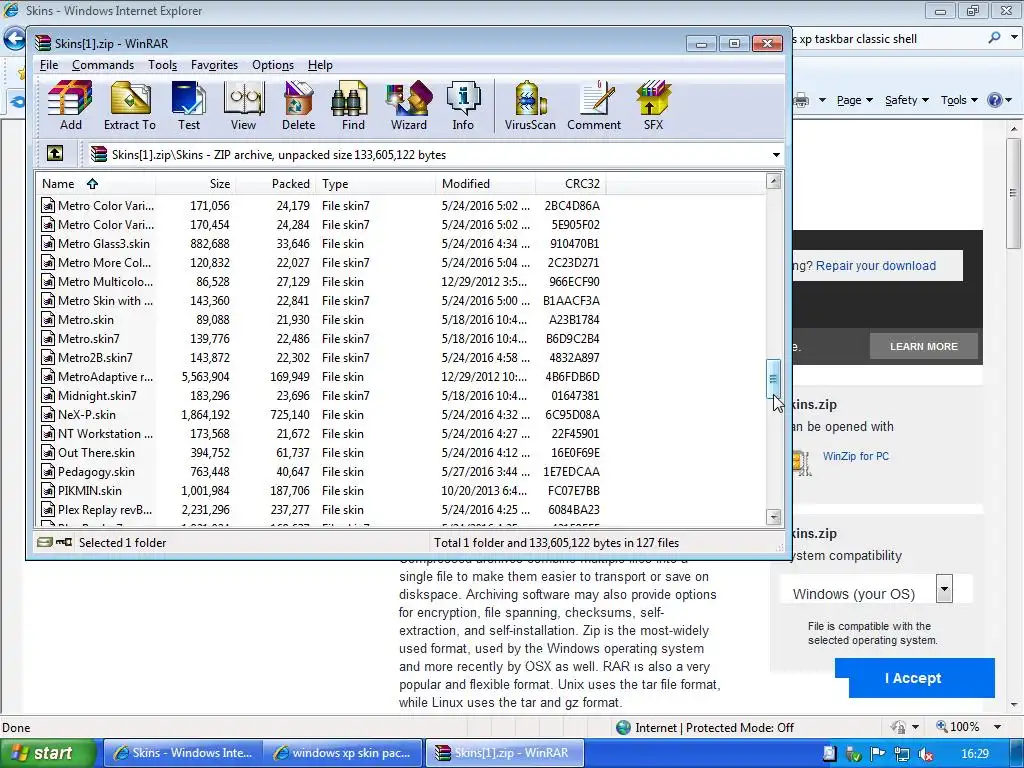This screenshot has height=768, width=1024.
Task: Sort file list by Size column
Action: point(195,184)
